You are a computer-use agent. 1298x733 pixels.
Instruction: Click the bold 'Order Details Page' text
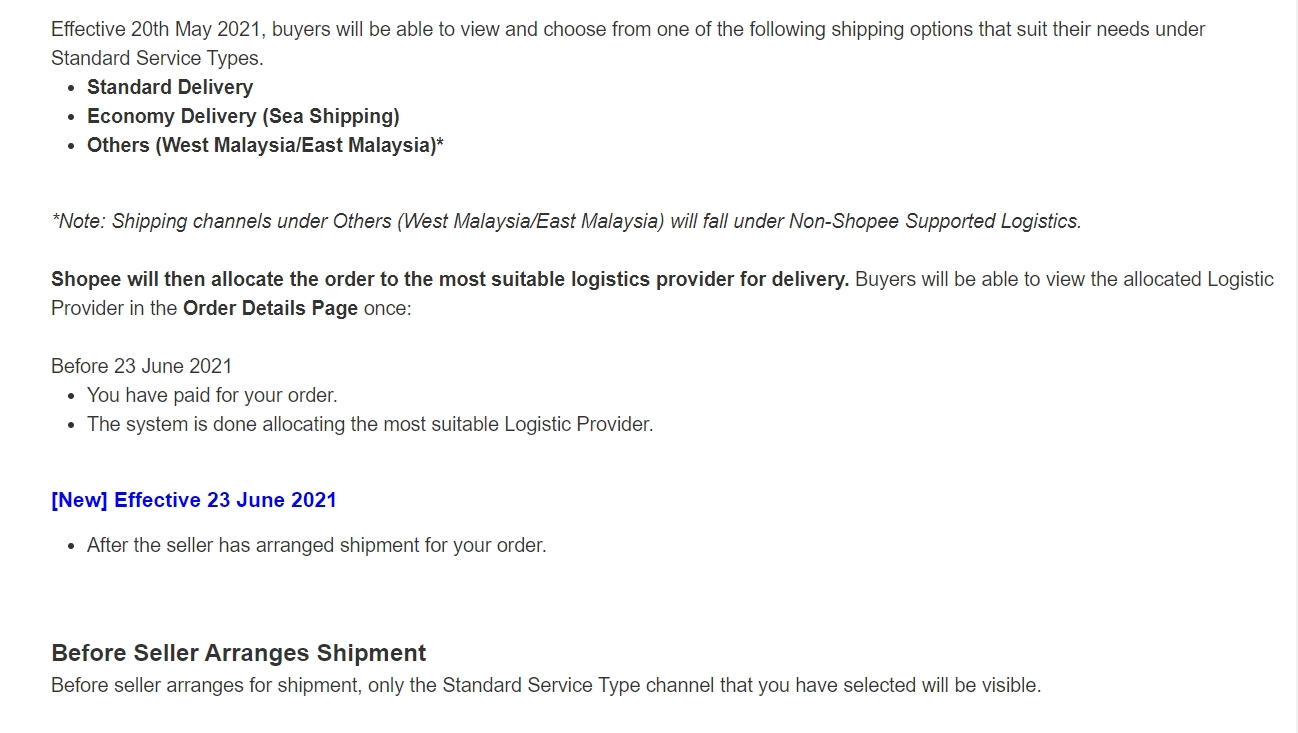click(x=270, y=308)
